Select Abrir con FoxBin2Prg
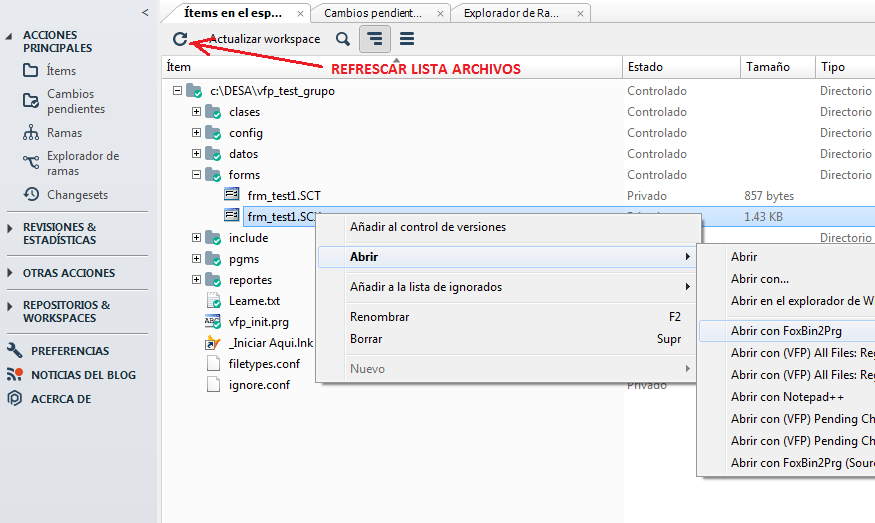Viewport: 875px width, 523px height. pos(787,331)
